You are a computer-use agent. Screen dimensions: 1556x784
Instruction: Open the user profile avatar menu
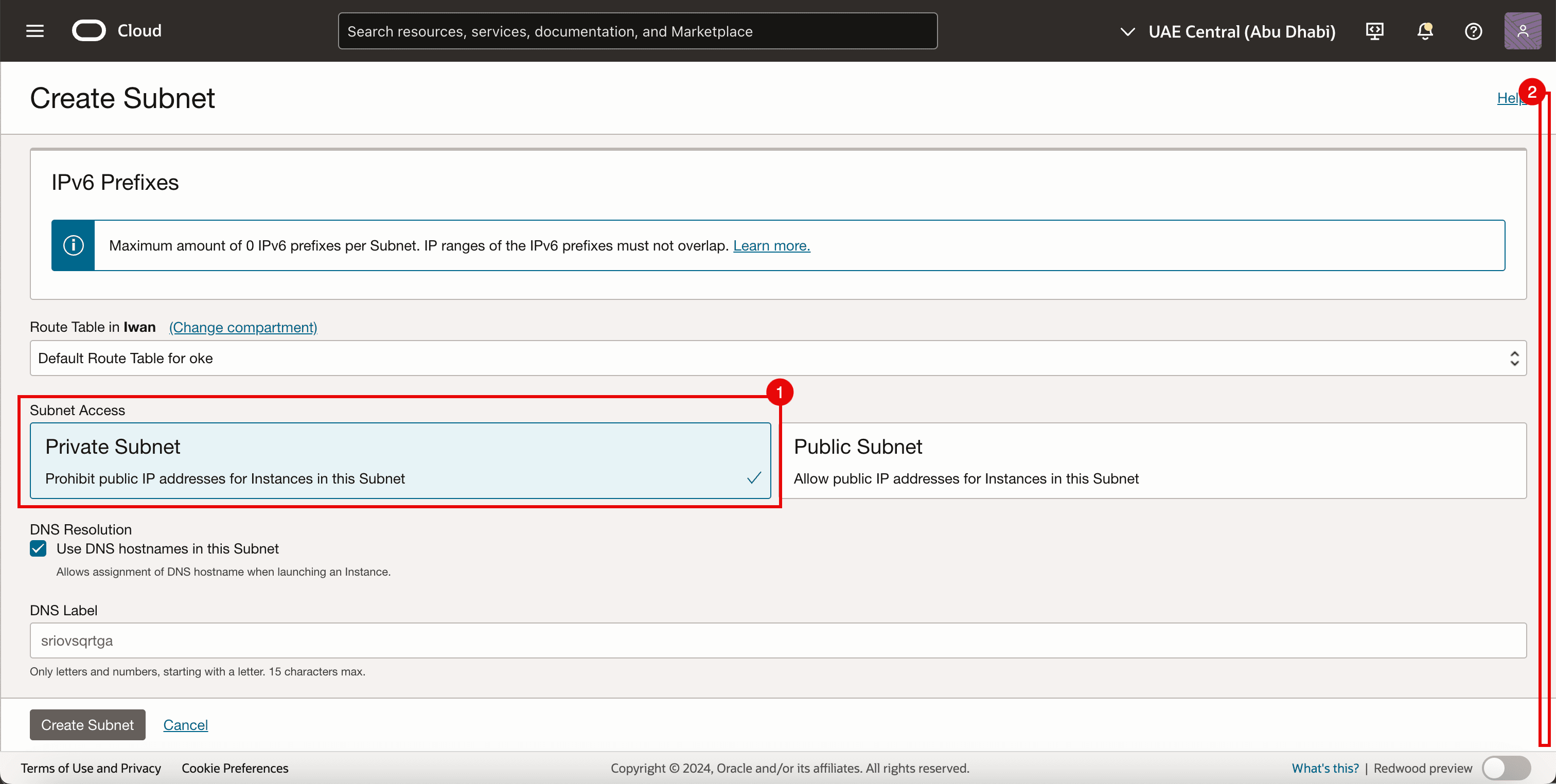click(1522, 31)
